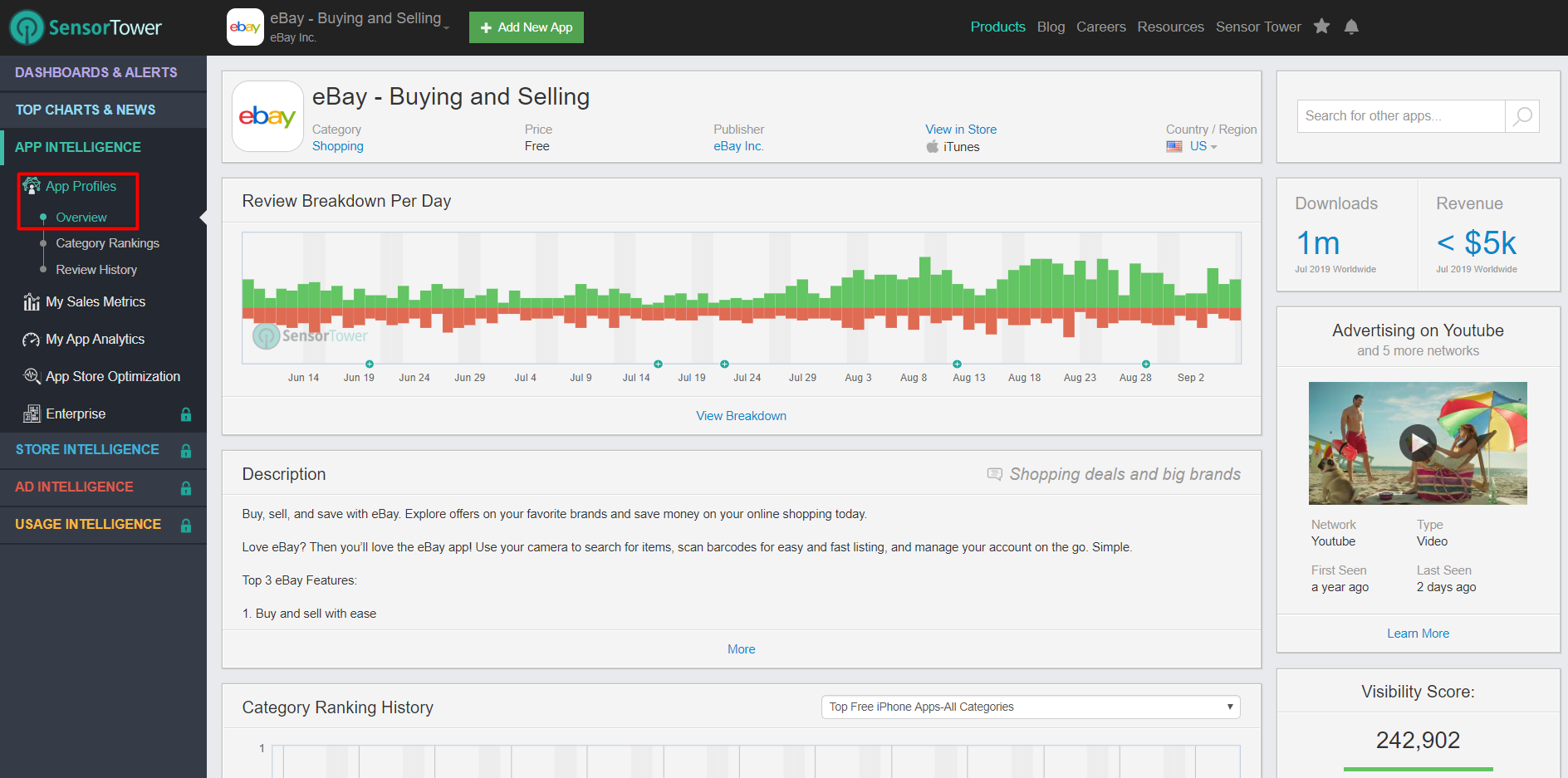Open the Sensor Tower account menu

tap(1258, 27)
